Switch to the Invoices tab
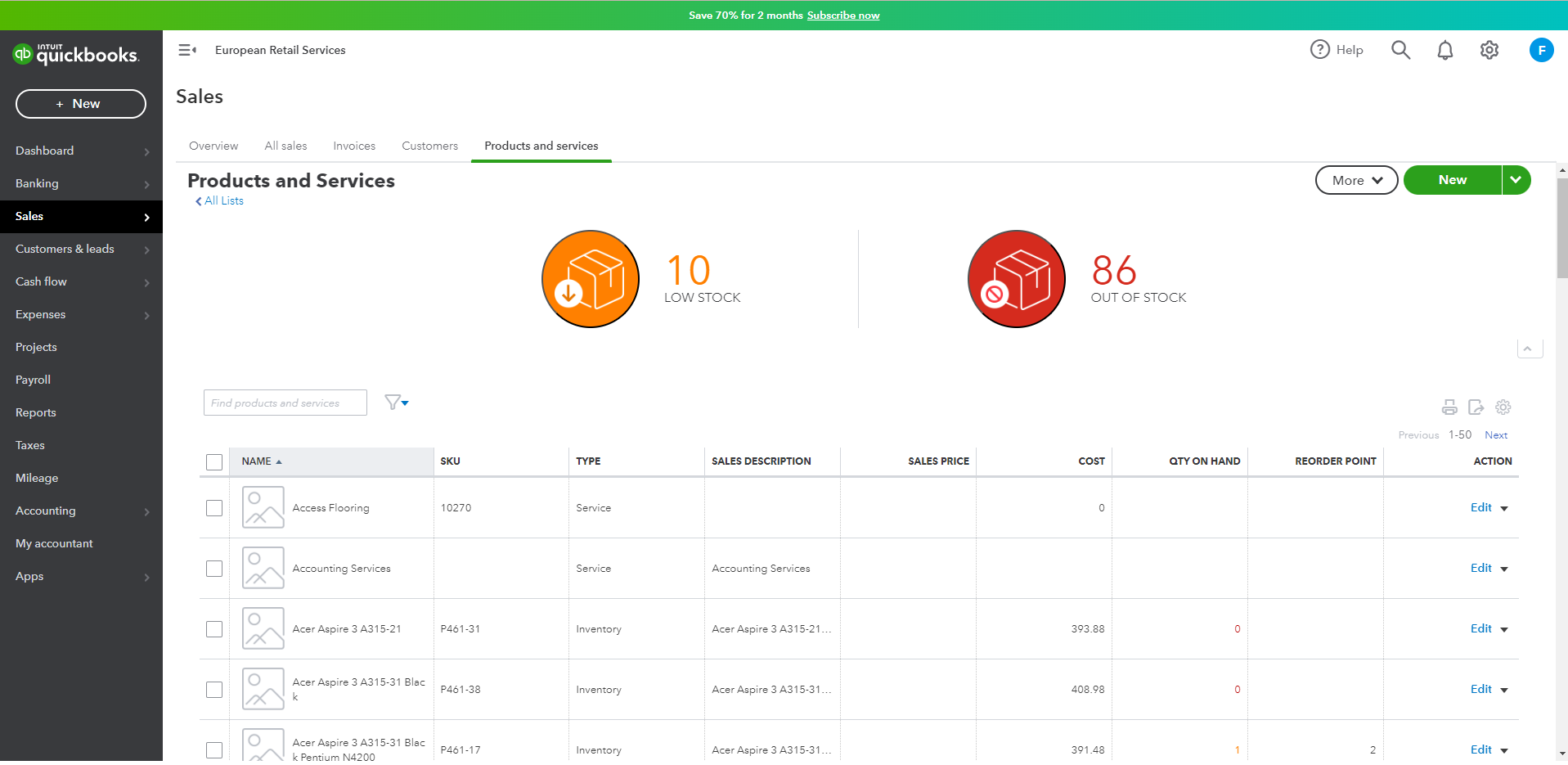1568x765 pixels. pos(354,146)
